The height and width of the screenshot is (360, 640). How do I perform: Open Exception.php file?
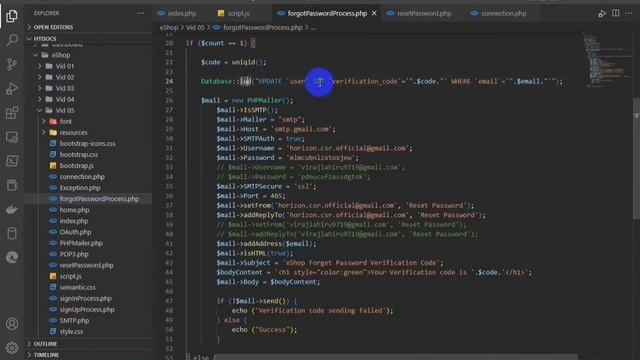[x=80, y=188]
